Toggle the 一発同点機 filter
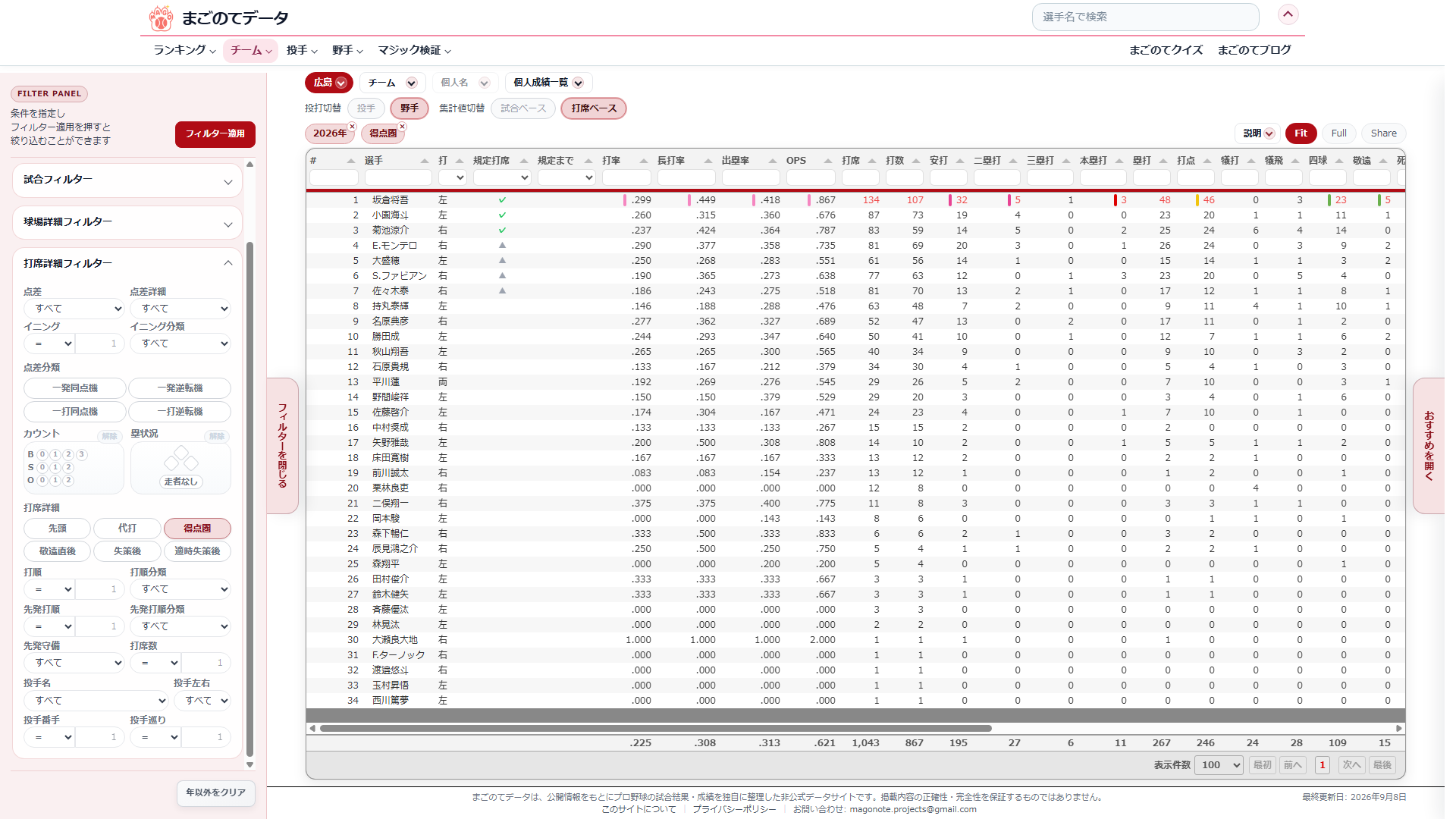 point(75,388)
